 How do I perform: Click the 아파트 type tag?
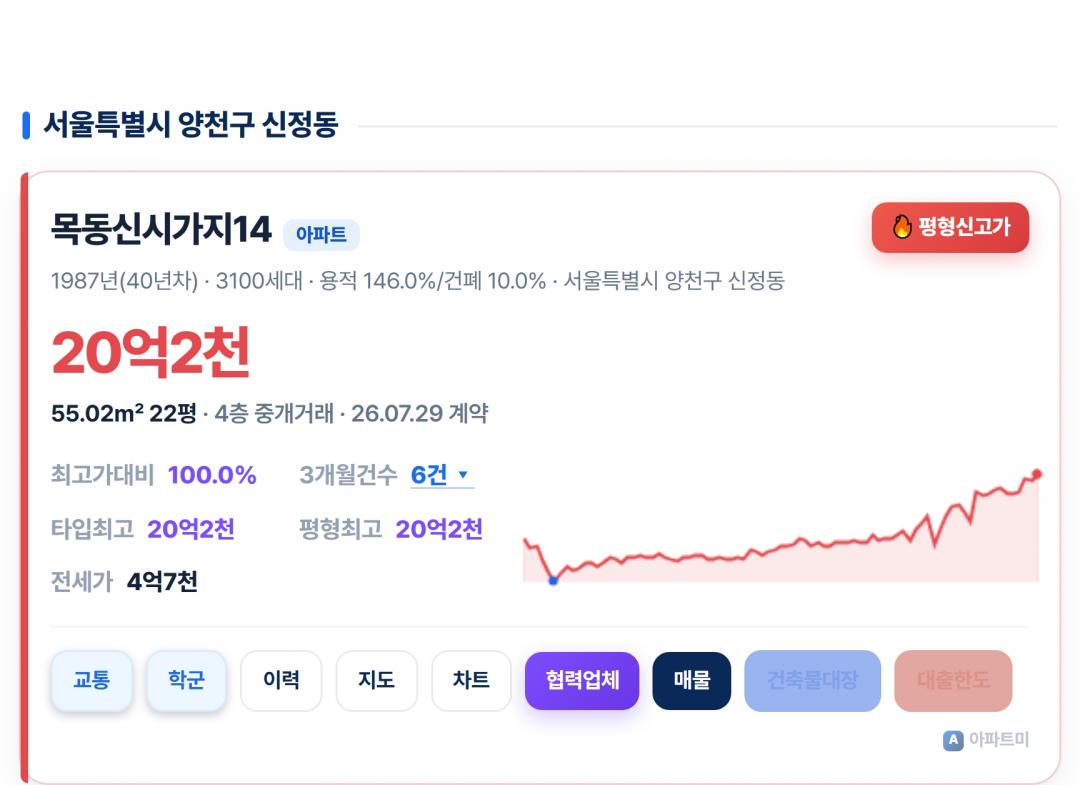coord(321,235)
